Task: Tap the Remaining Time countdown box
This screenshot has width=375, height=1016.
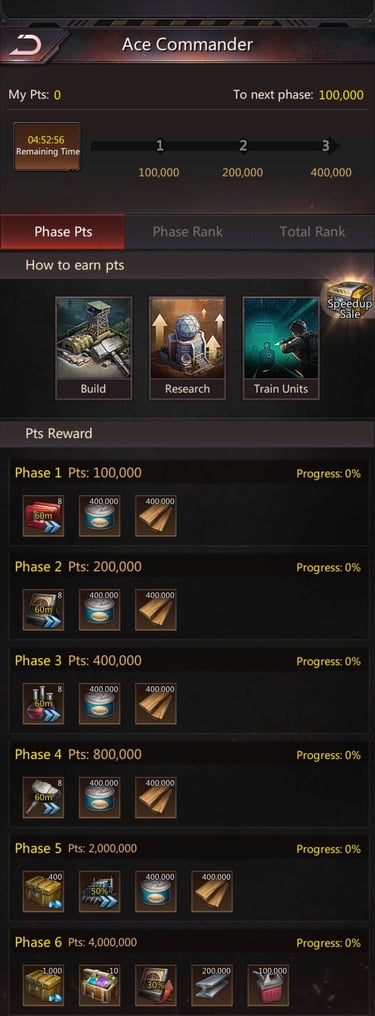Action: tap(47, 146)
